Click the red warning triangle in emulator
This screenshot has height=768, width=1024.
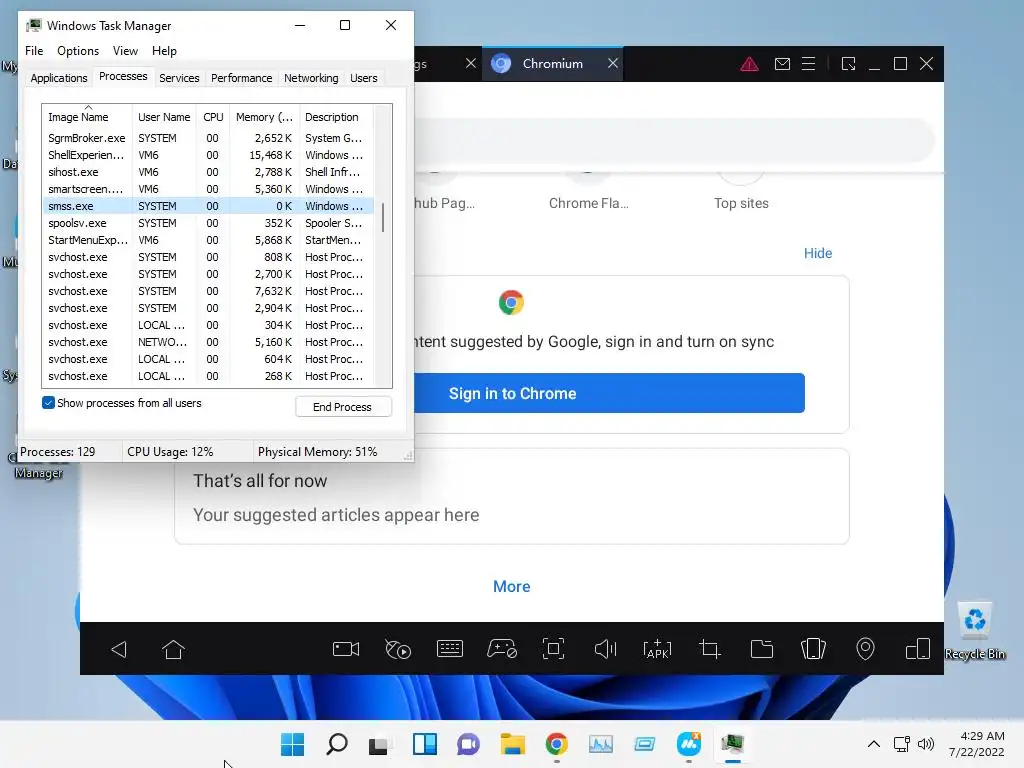click(749, 64)
